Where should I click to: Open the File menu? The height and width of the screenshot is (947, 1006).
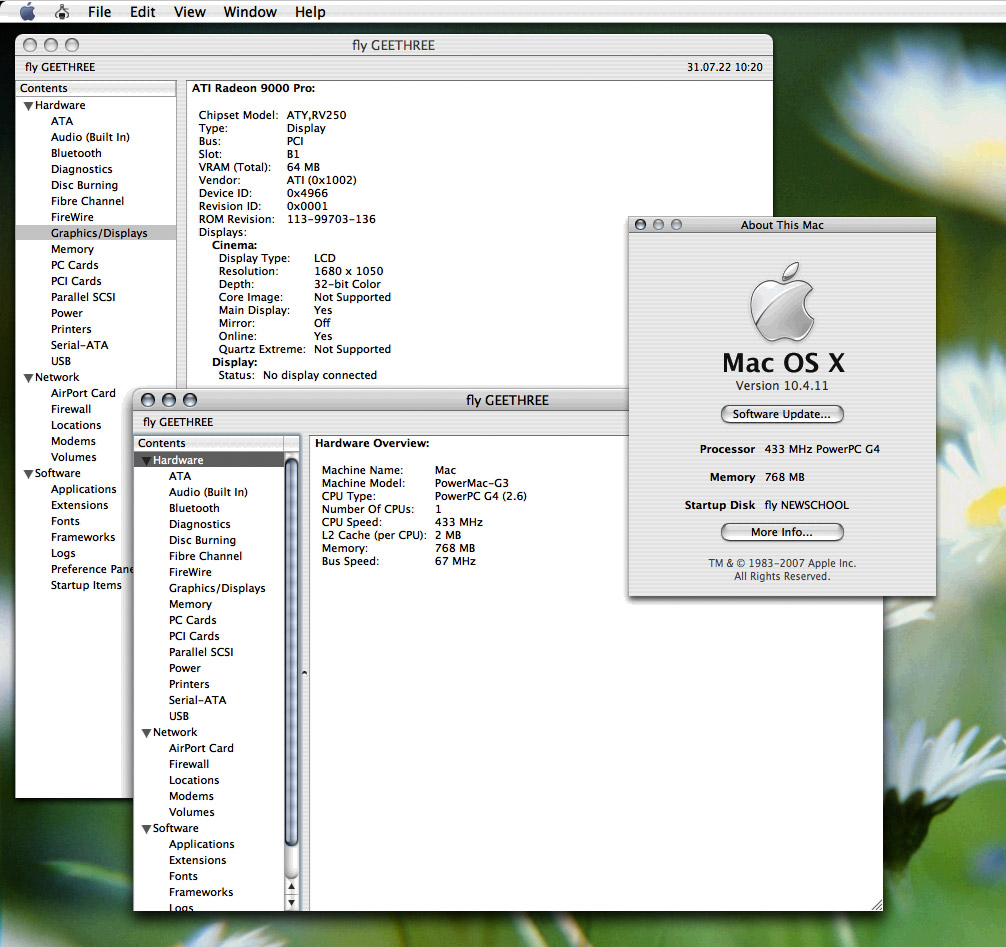(99, 12)
